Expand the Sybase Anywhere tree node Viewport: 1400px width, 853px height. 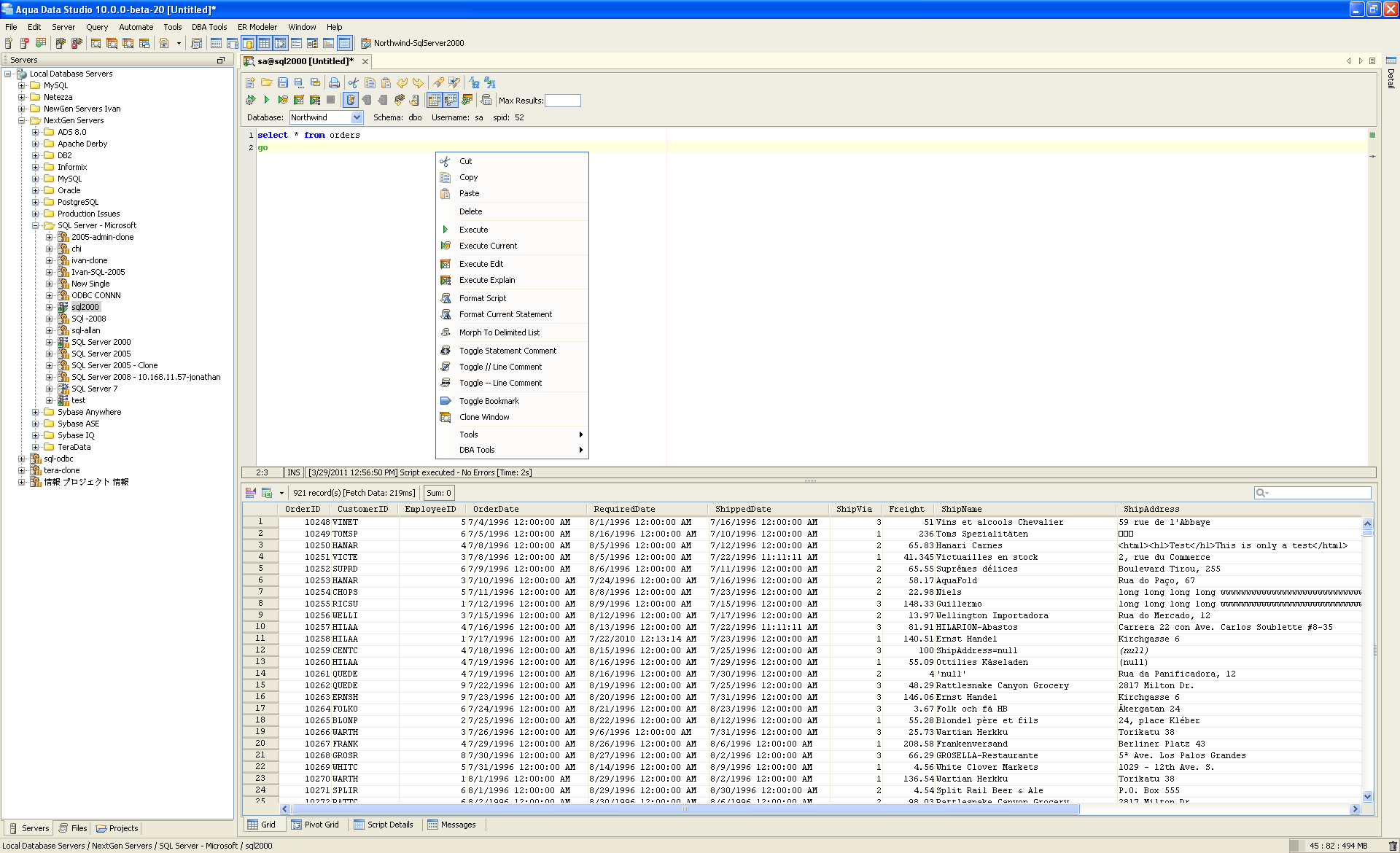(35, 412)
